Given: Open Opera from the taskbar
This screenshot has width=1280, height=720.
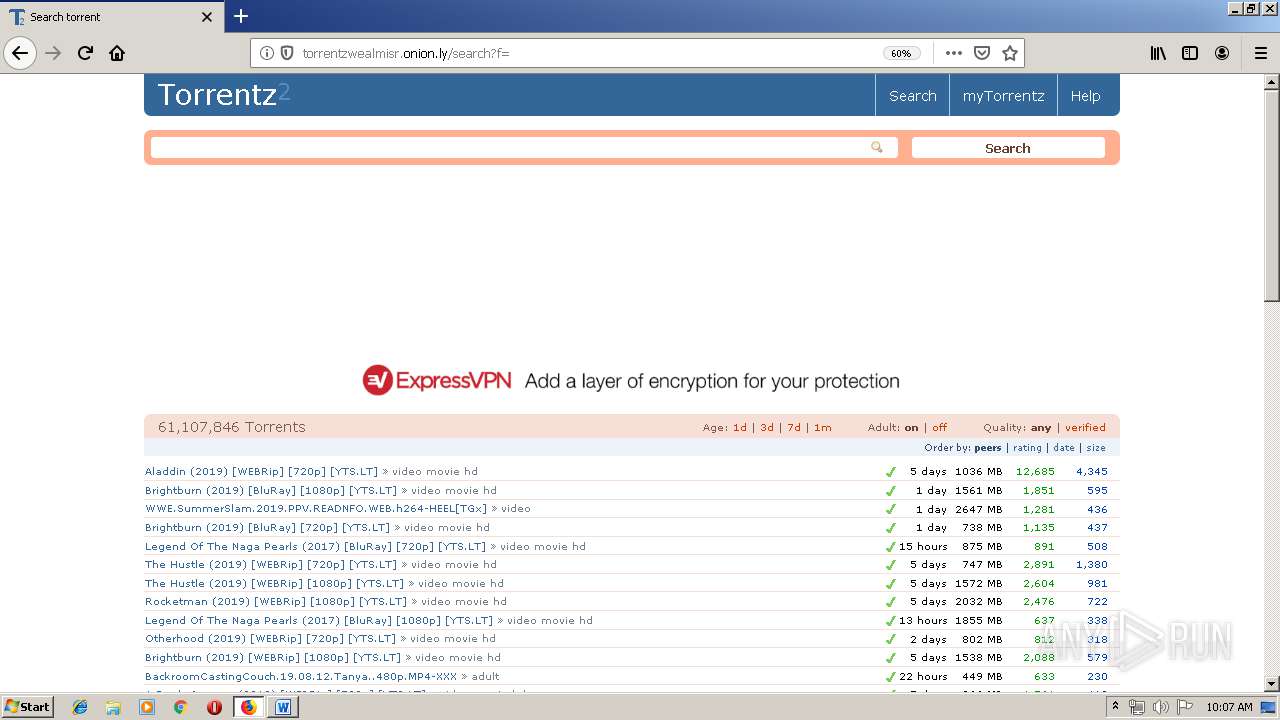Looking at the screenshot, I should pyautogui.click(x=214, y=707).
